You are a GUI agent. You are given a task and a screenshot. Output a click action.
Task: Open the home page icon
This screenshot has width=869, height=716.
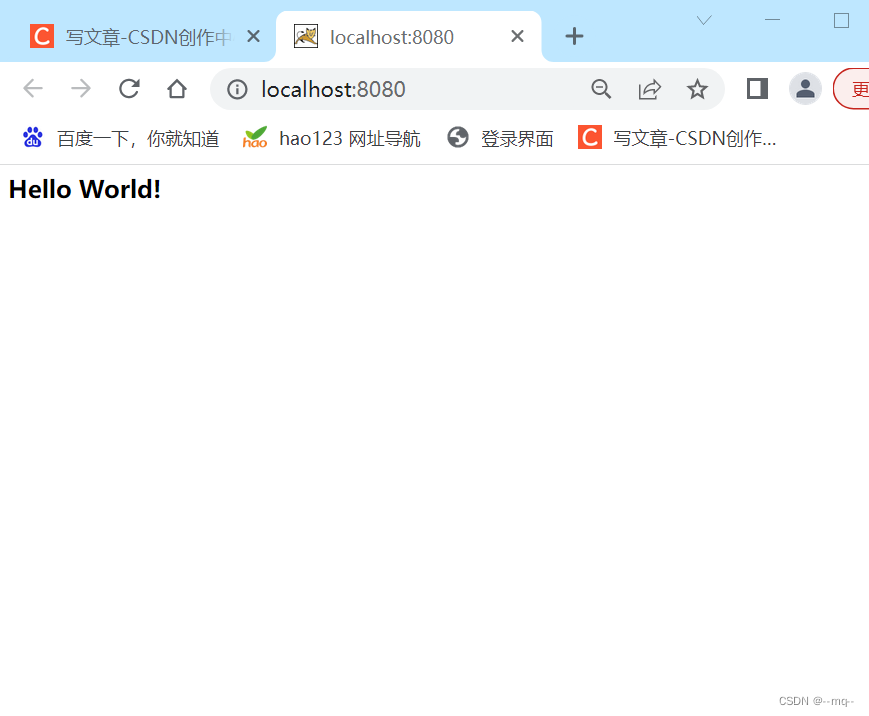coord(177,88)
